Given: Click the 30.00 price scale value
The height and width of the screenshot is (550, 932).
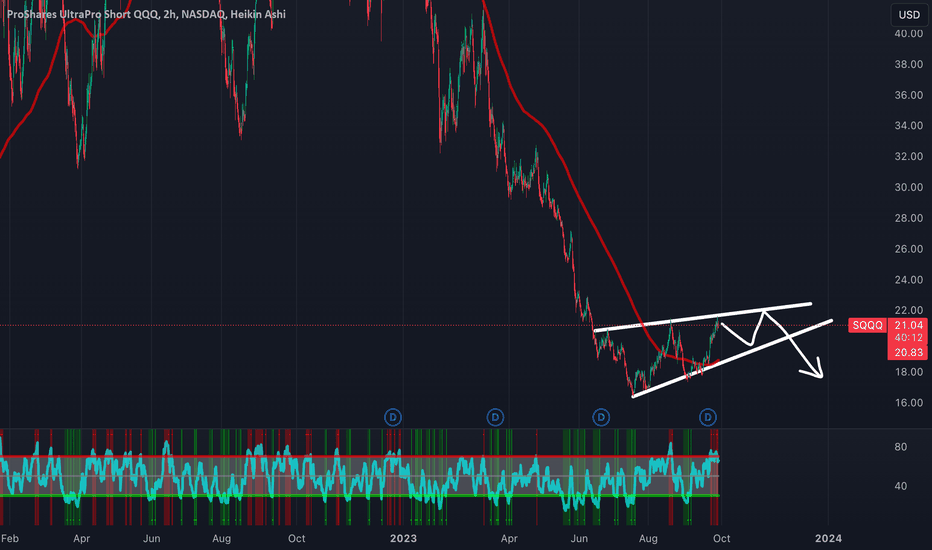Looking at the screenshot, I should point(909,187).
